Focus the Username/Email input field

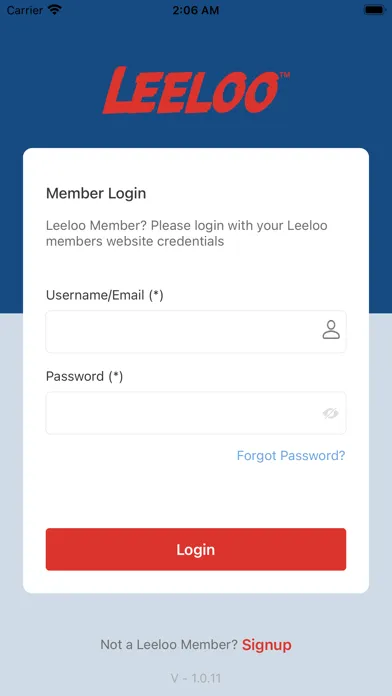coord(196,332)
